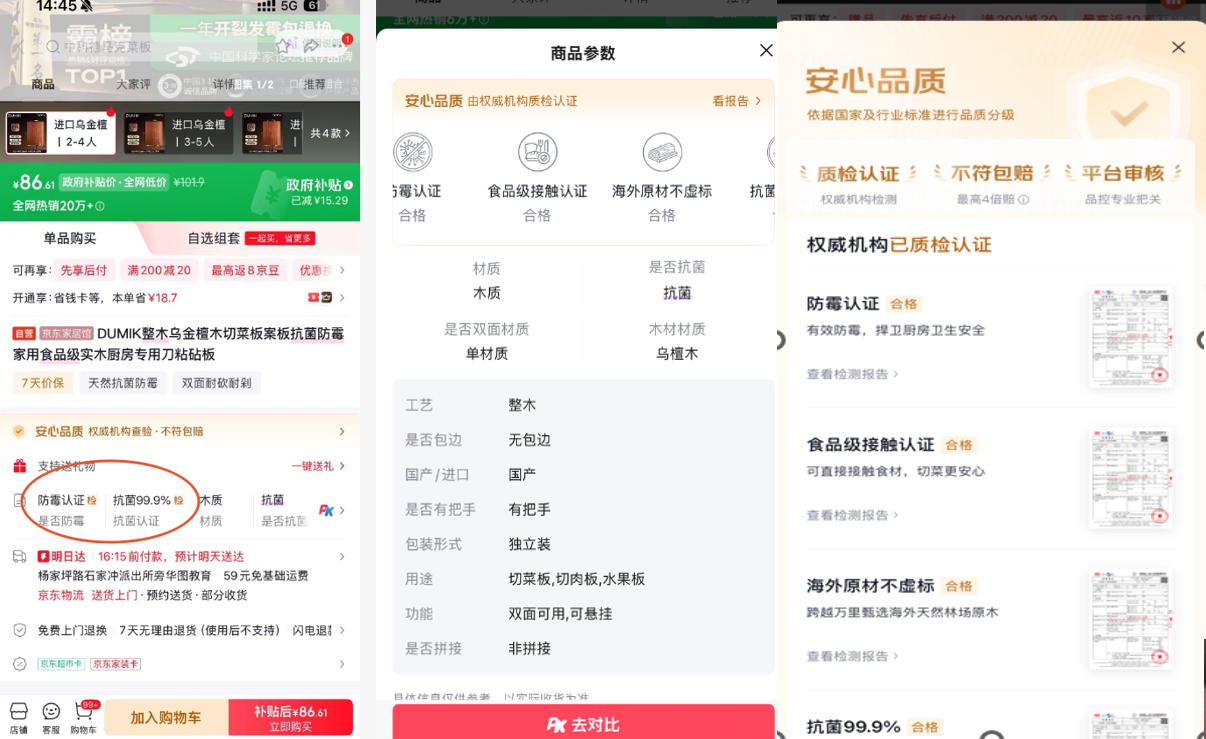Tap the 京东超市卡 label

tap(61, 664)
